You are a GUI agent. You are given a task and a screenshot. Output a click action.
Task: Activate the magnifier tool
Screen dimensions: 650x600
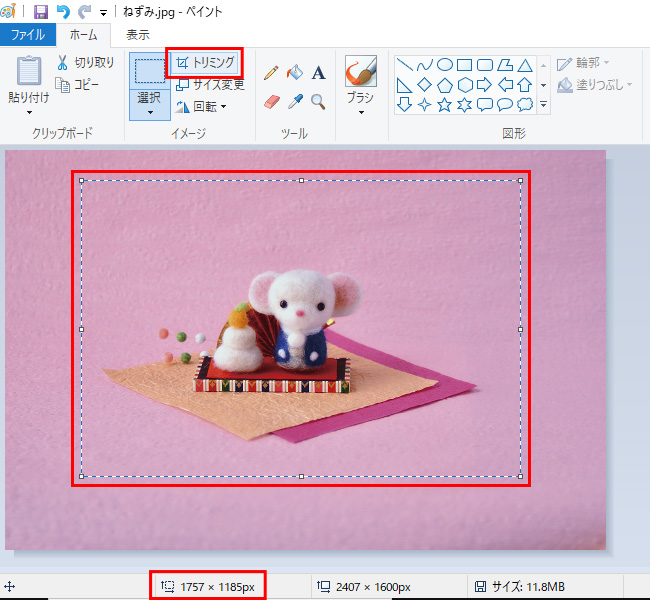pyautogui.click(x=318, y=101)
